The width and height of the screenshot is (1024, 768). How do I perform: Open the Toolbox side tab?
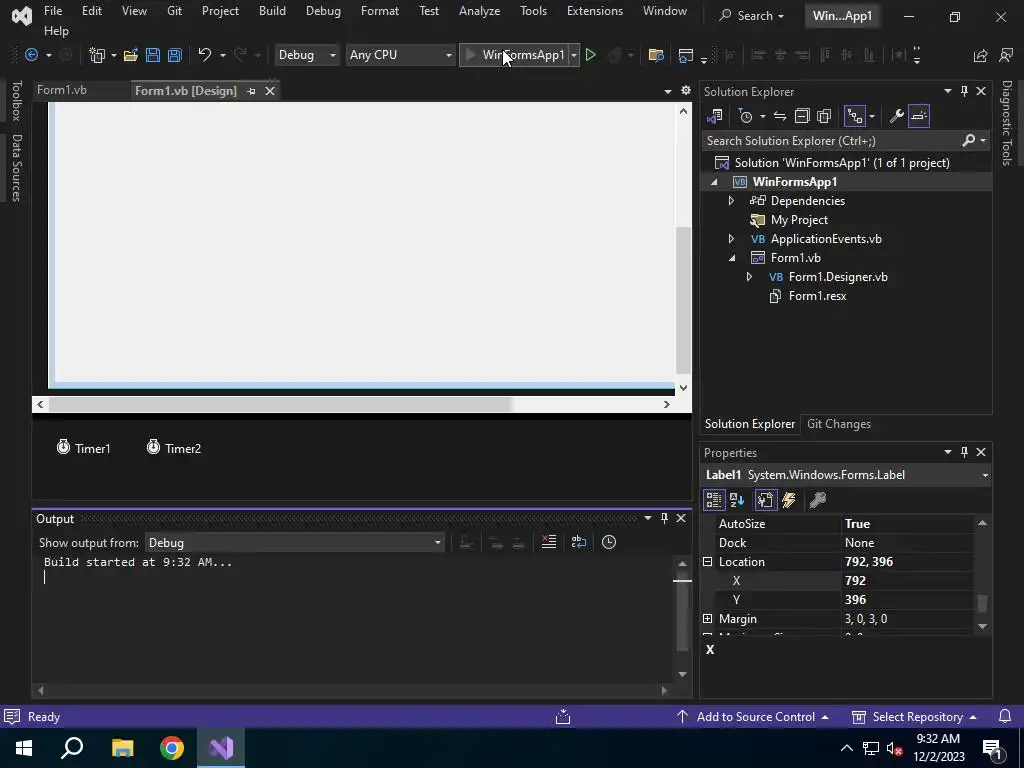17,101
